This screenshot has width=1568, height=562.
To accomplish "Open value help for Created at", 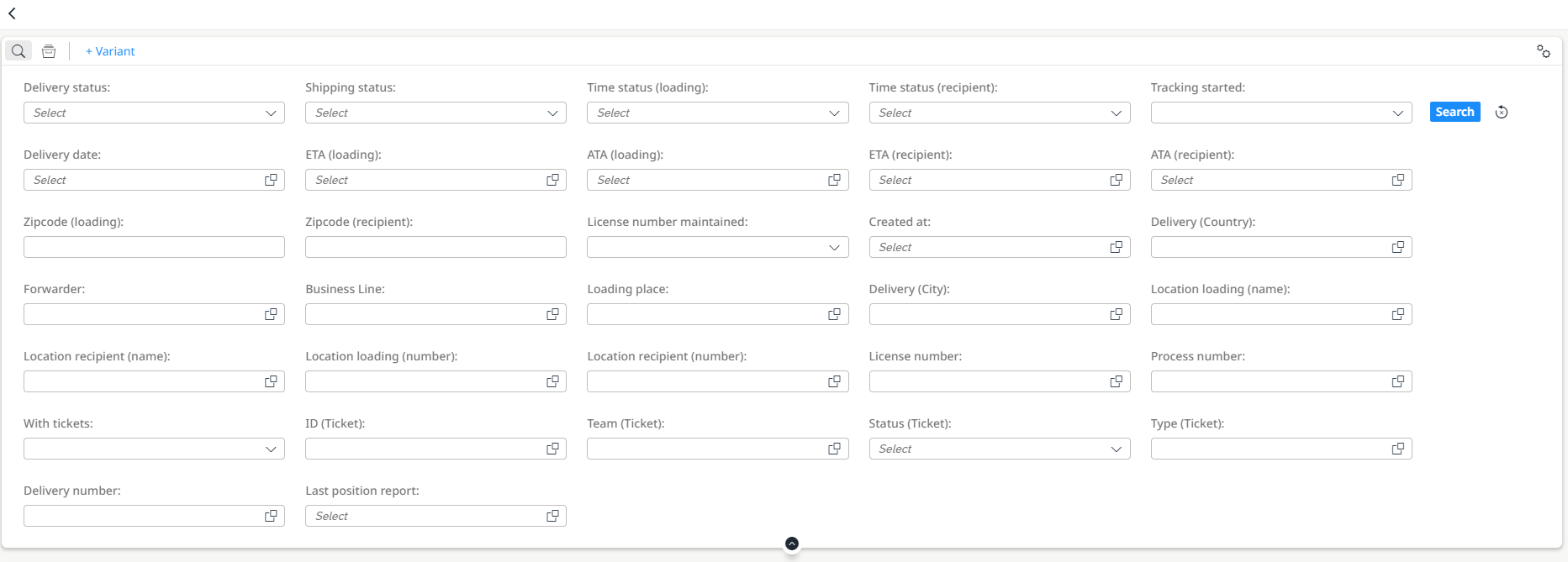I will point(1117,247).
